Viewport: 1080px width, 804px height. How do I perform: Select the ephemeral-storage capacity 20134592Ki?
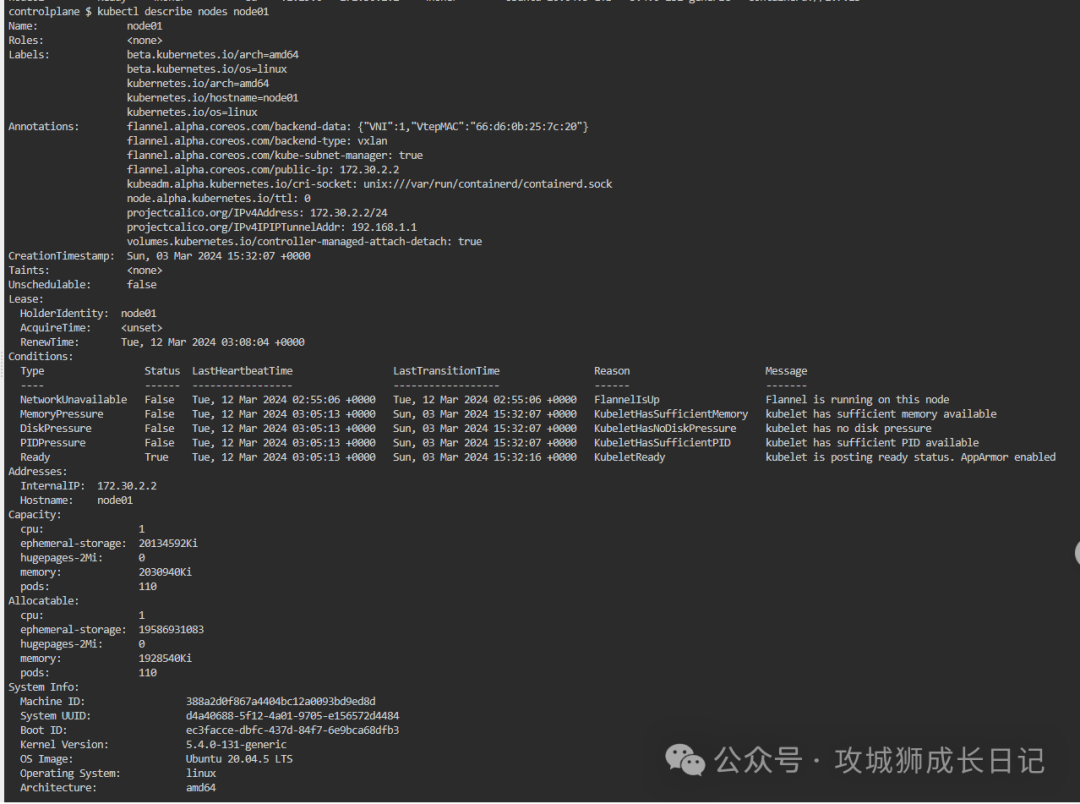[168, 544]
